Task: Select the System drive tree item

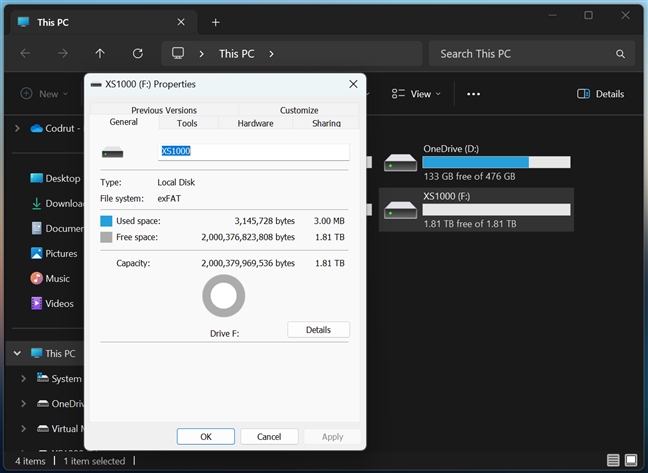Action: point(60,378)
